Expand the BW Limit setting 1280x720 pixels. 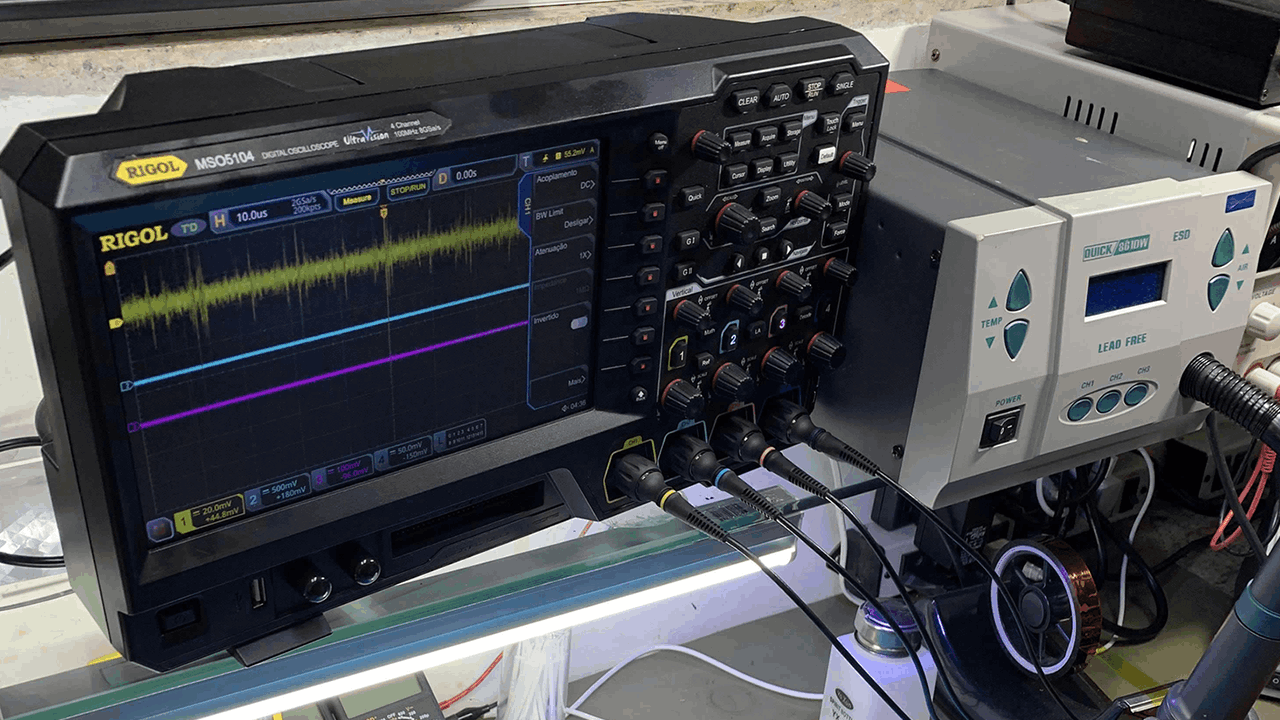(560, 217)
